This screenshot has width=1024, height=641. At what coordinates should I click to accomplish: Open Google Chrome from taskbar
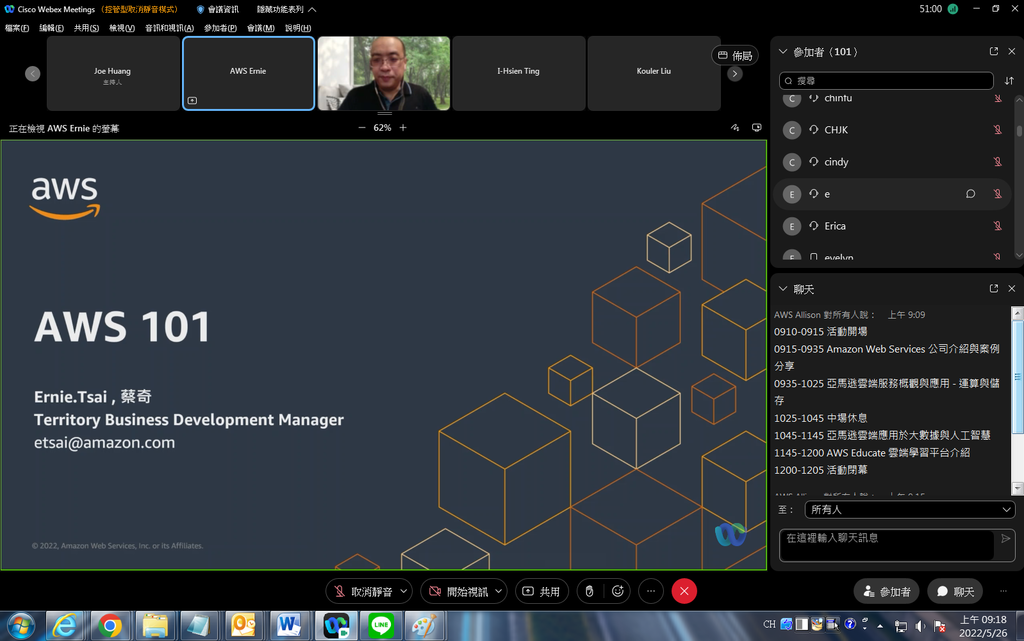[x=110, y=626]
